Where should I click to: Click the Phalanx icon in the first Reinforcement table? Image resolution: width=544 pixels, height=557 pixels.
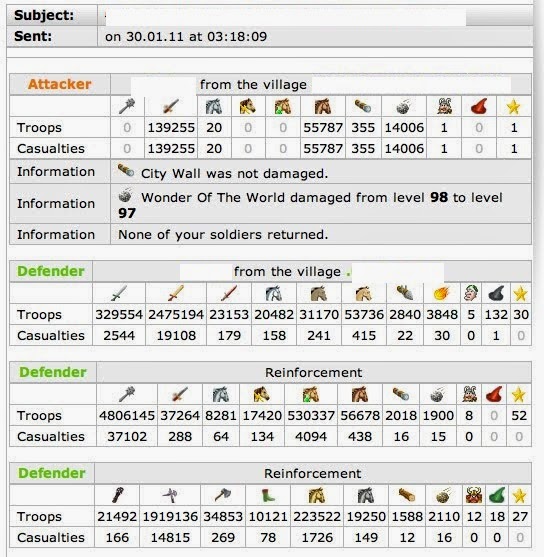[127, 394]
